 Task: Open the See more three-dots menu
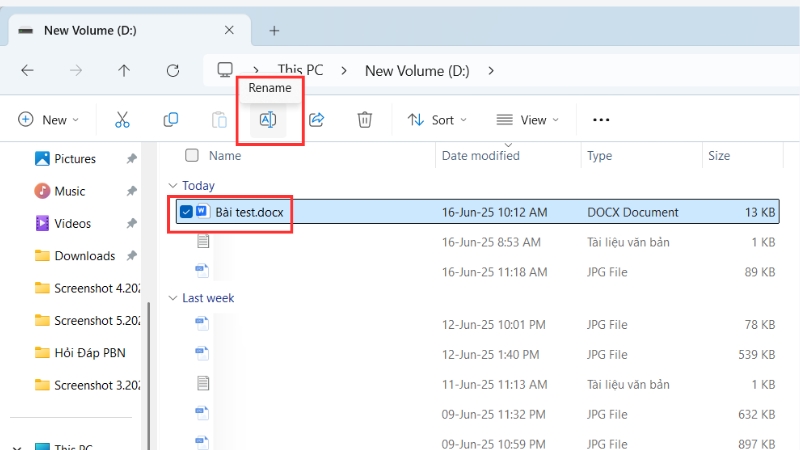pyautogui.click(x=600, y=120)
